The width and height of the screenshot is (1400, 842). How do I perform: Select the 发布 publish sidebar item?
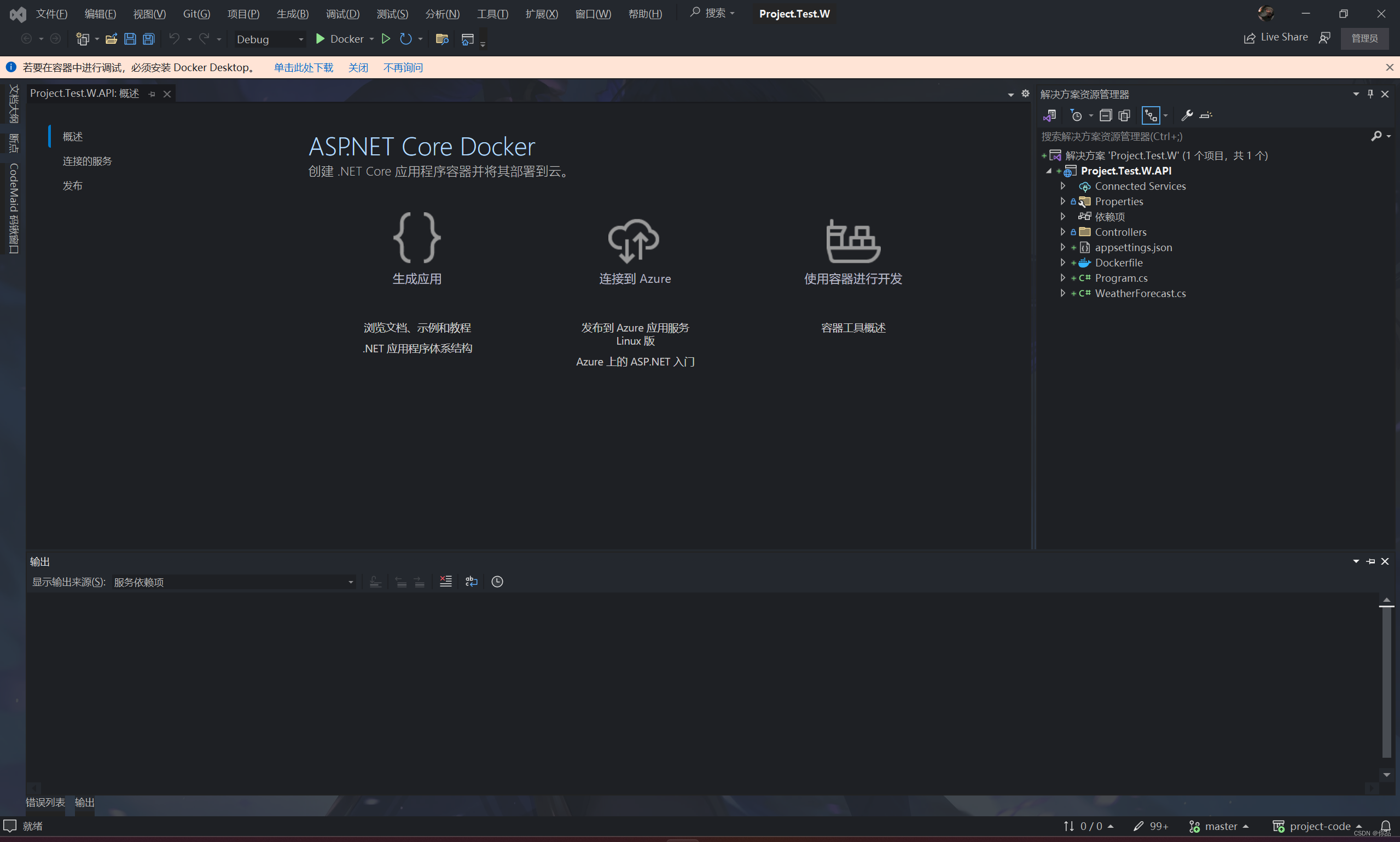73,185
